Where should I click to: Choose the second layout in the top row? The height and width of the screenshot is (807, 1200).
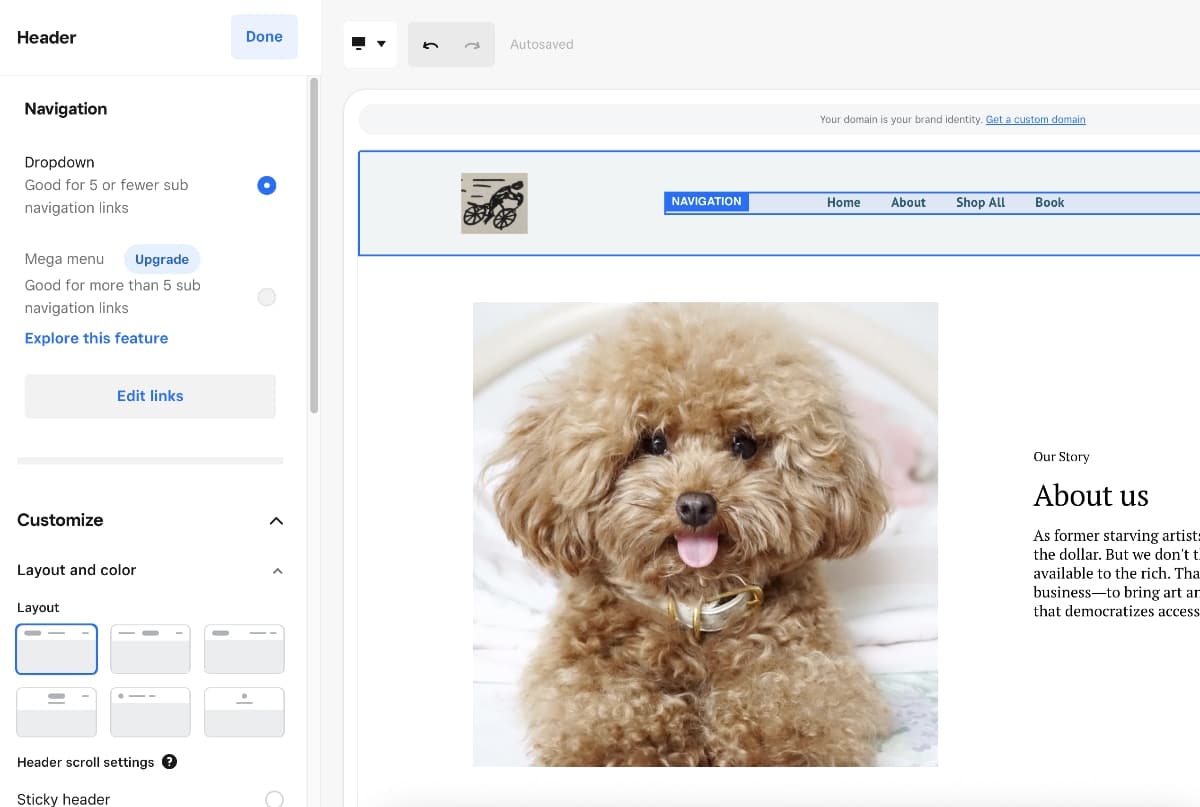pyautogui.click(x=150, y=649)
